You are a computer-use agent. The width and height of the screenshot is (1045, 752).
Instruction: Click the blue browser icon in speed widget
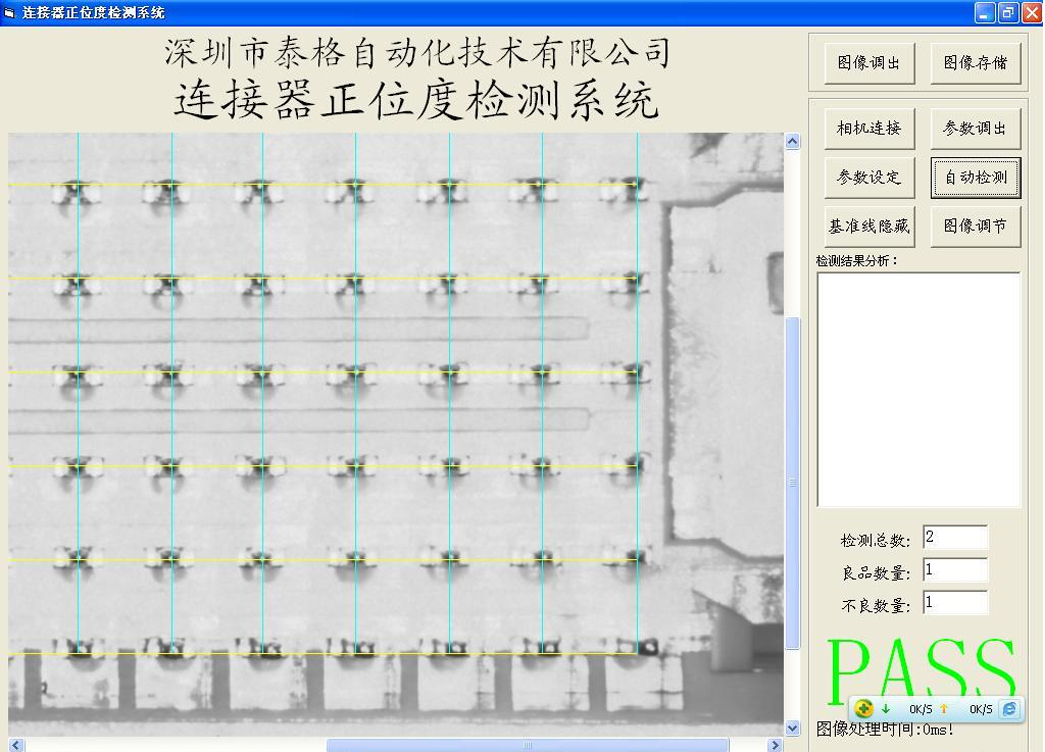coord(1010,709)
